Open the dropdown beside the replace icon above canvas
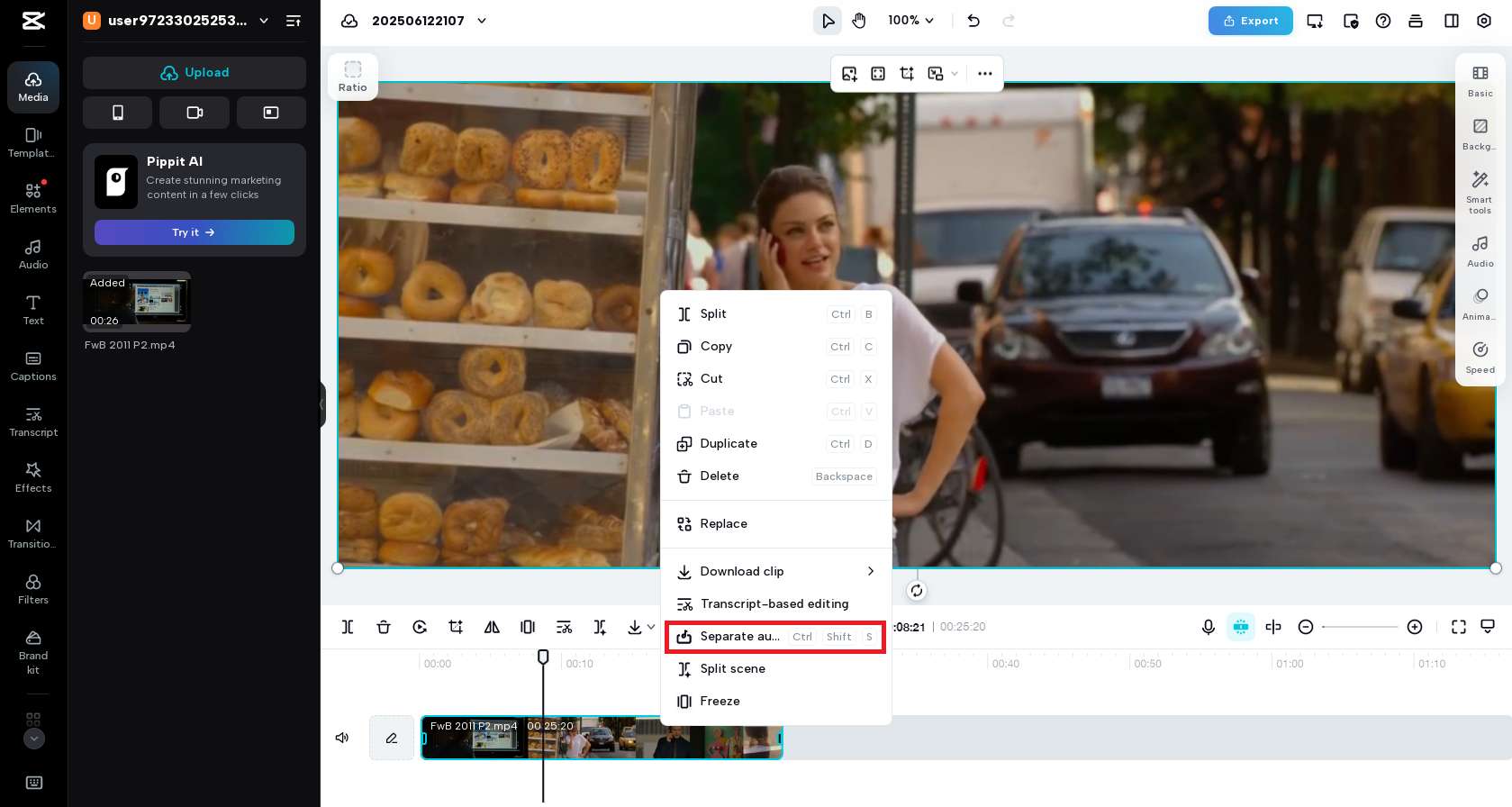The width and height of the screenshot is (1512, 807). [955, 74]
